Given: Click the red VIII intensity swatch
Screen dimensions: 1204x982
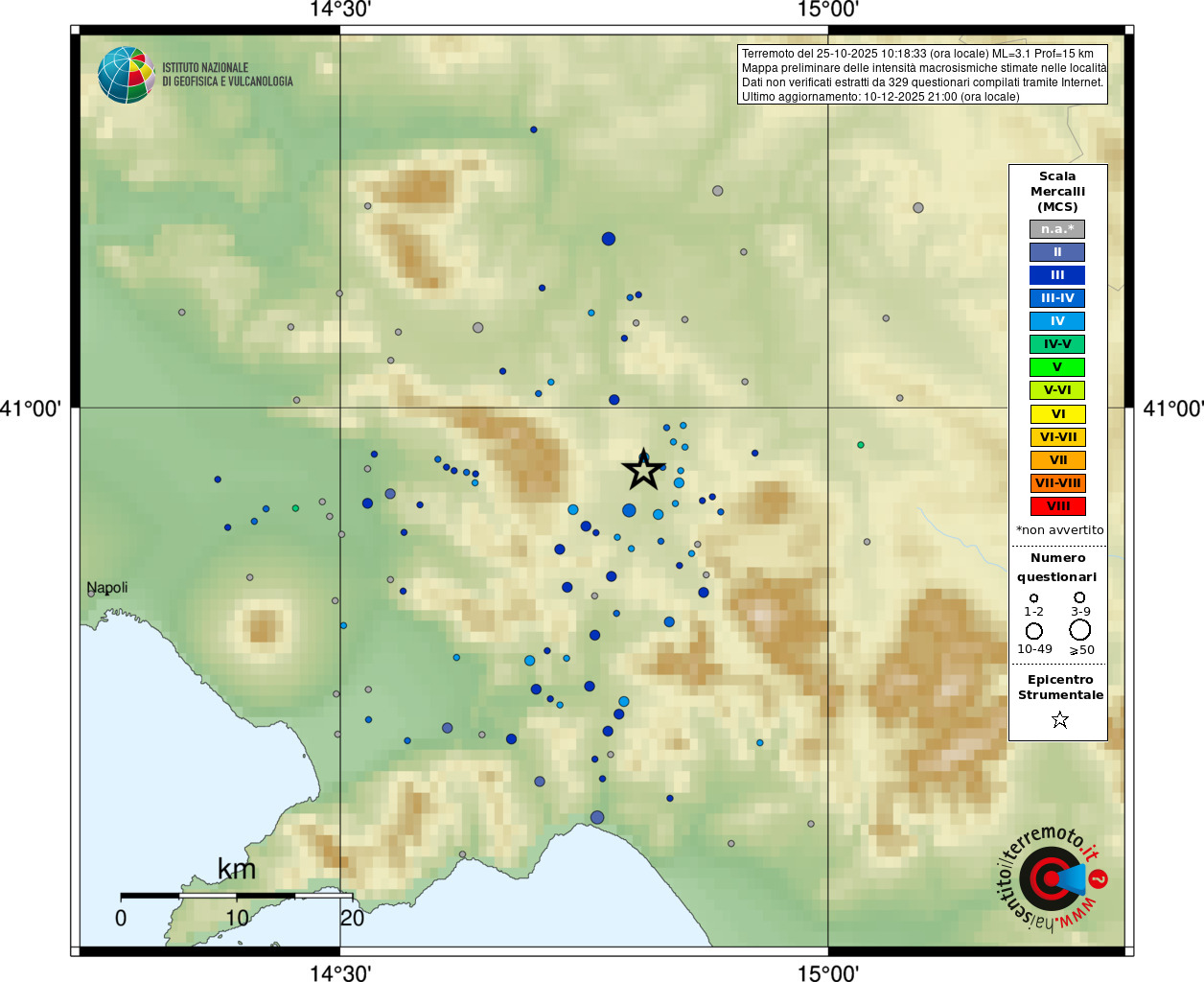Looking at the screenshot, I should click(1057, 506).
